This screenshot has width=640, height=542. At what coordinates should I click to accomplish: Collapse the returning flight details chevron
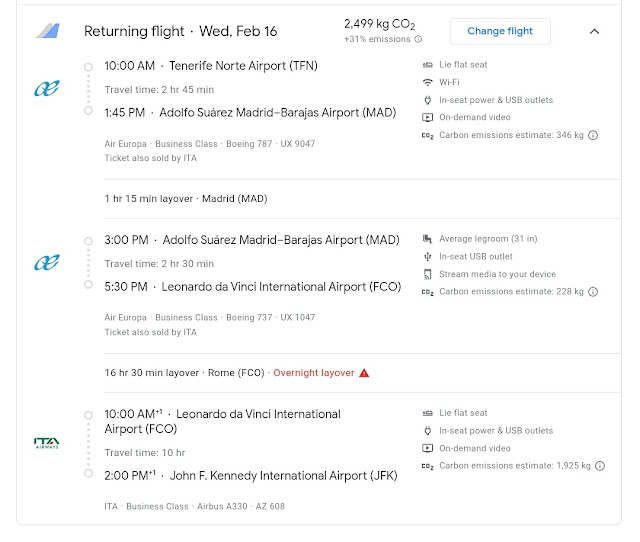coord(594,31)
